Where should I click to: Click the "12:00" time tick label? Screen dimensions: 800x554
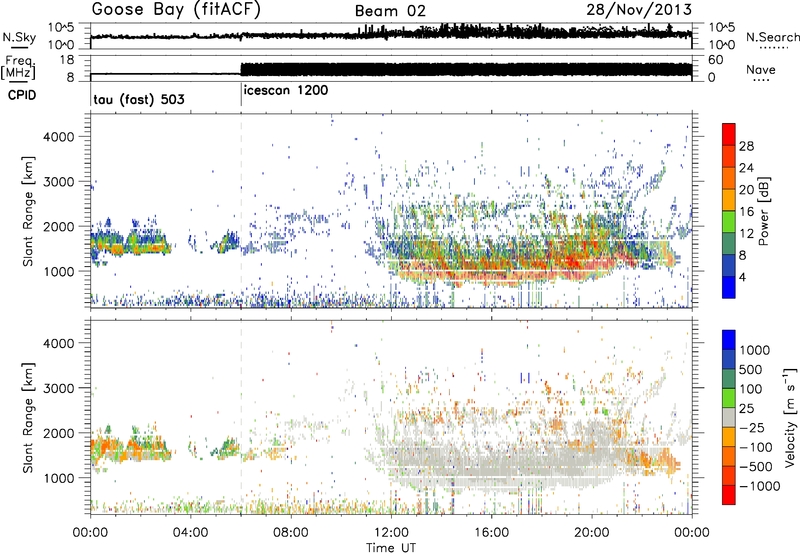tap(391, 532)
